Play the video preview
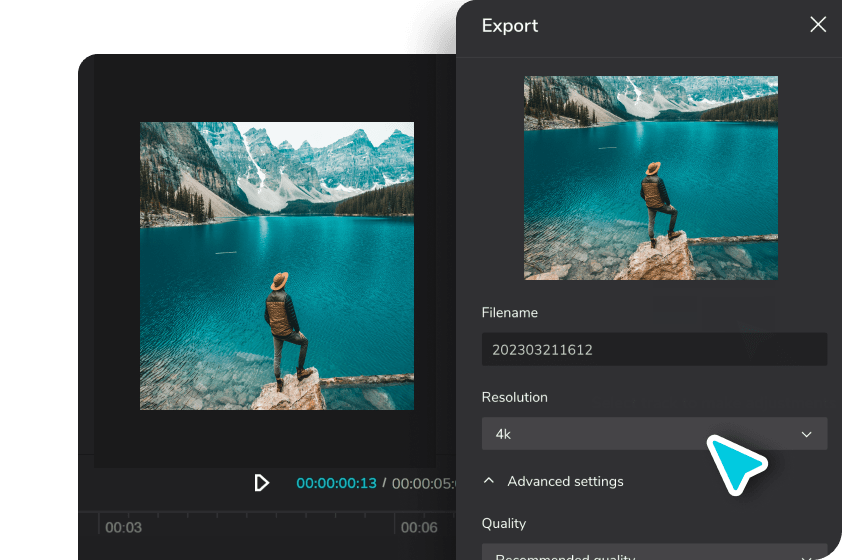This screenshot has width=842, height=560. tap(261, 483)
